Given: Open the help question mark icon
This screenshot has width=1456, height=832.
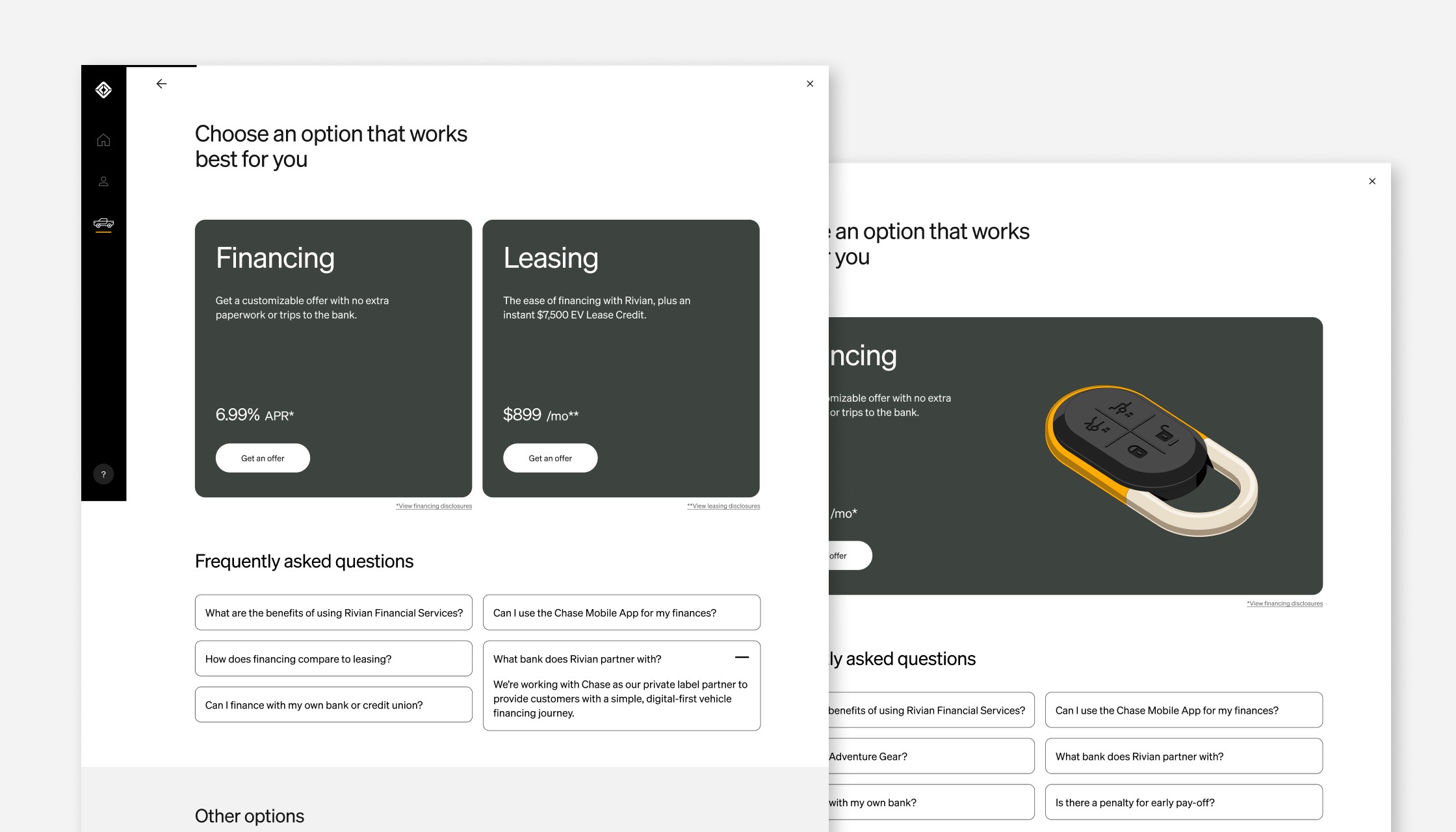Looking at the screenshot, I should click(103, 474).
